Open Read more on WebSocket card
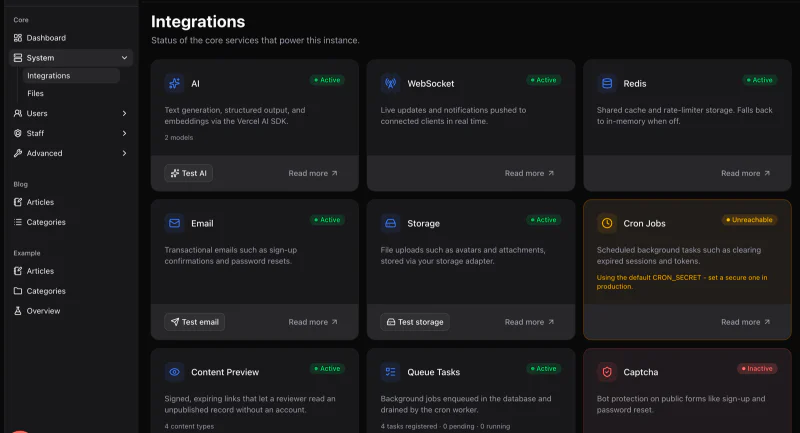 click(529, 173)
